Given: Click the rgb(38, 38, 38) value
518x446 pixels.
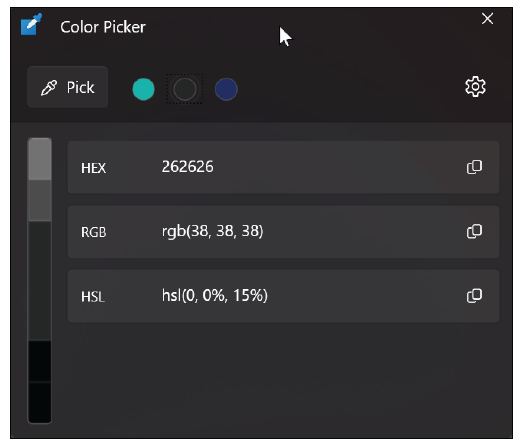Looking at the screenshot, I should [x=212, y=231].
